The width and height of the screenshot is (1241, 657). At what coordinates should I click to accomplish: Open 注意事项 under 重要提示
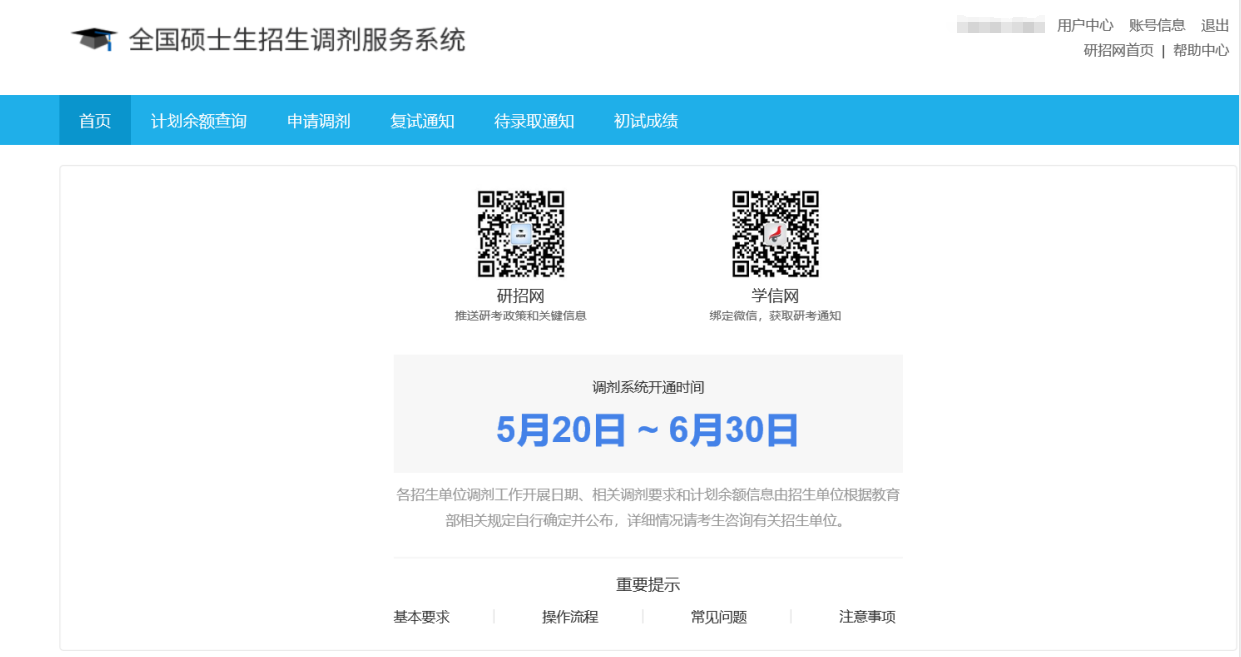pos(867,617)
